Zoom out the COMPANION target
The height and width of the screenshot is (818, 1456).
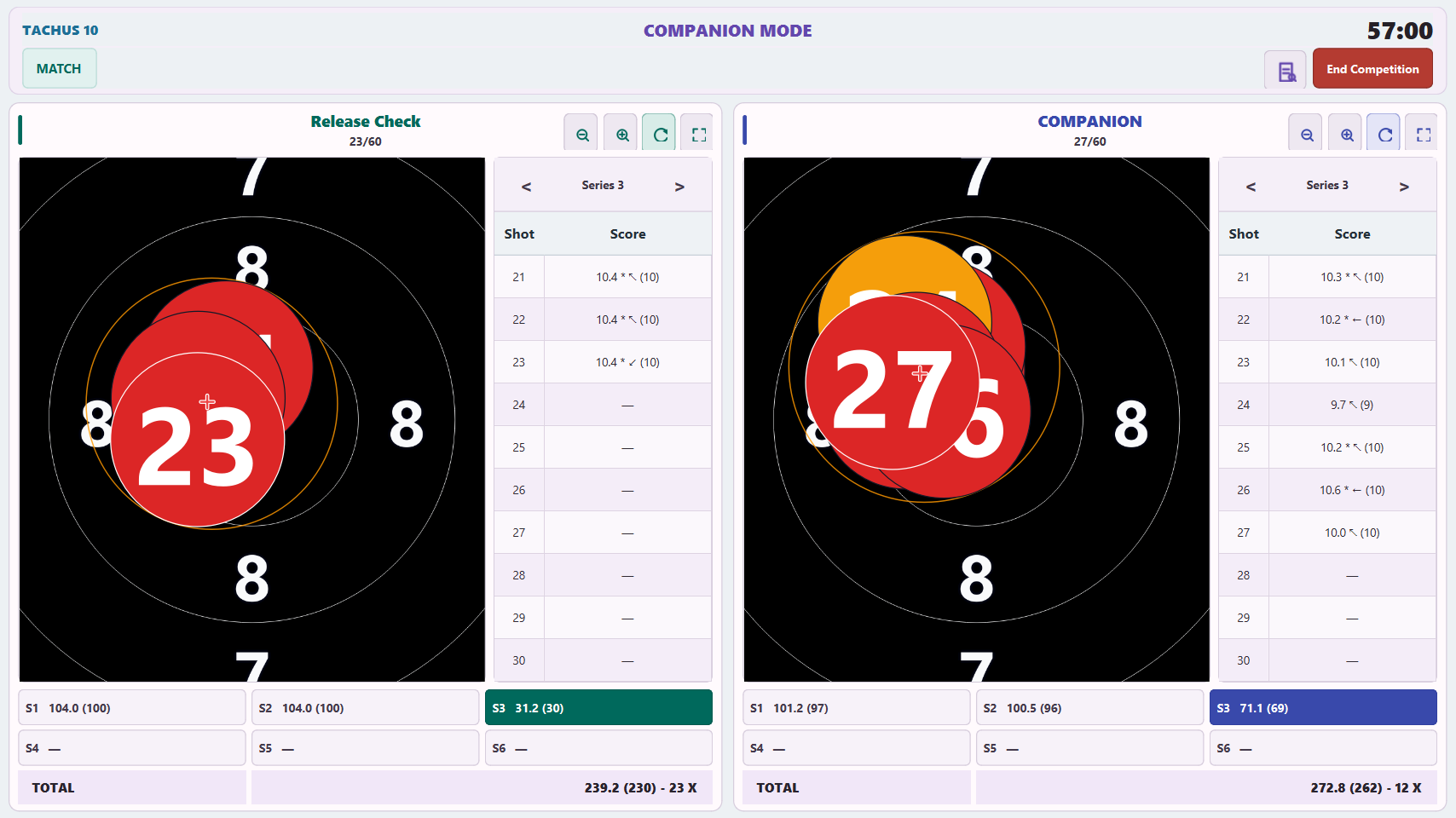coord(1307,134)
